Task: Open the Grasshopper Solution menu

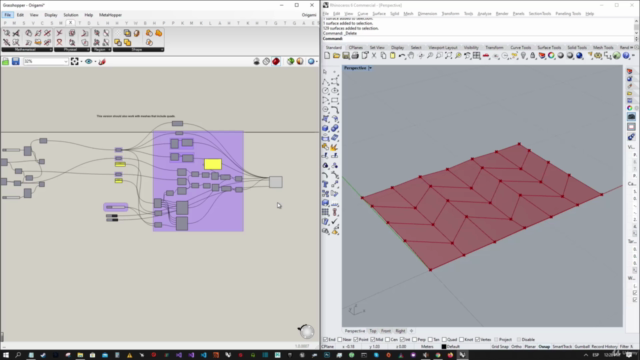Action: (x=71, y=15)
